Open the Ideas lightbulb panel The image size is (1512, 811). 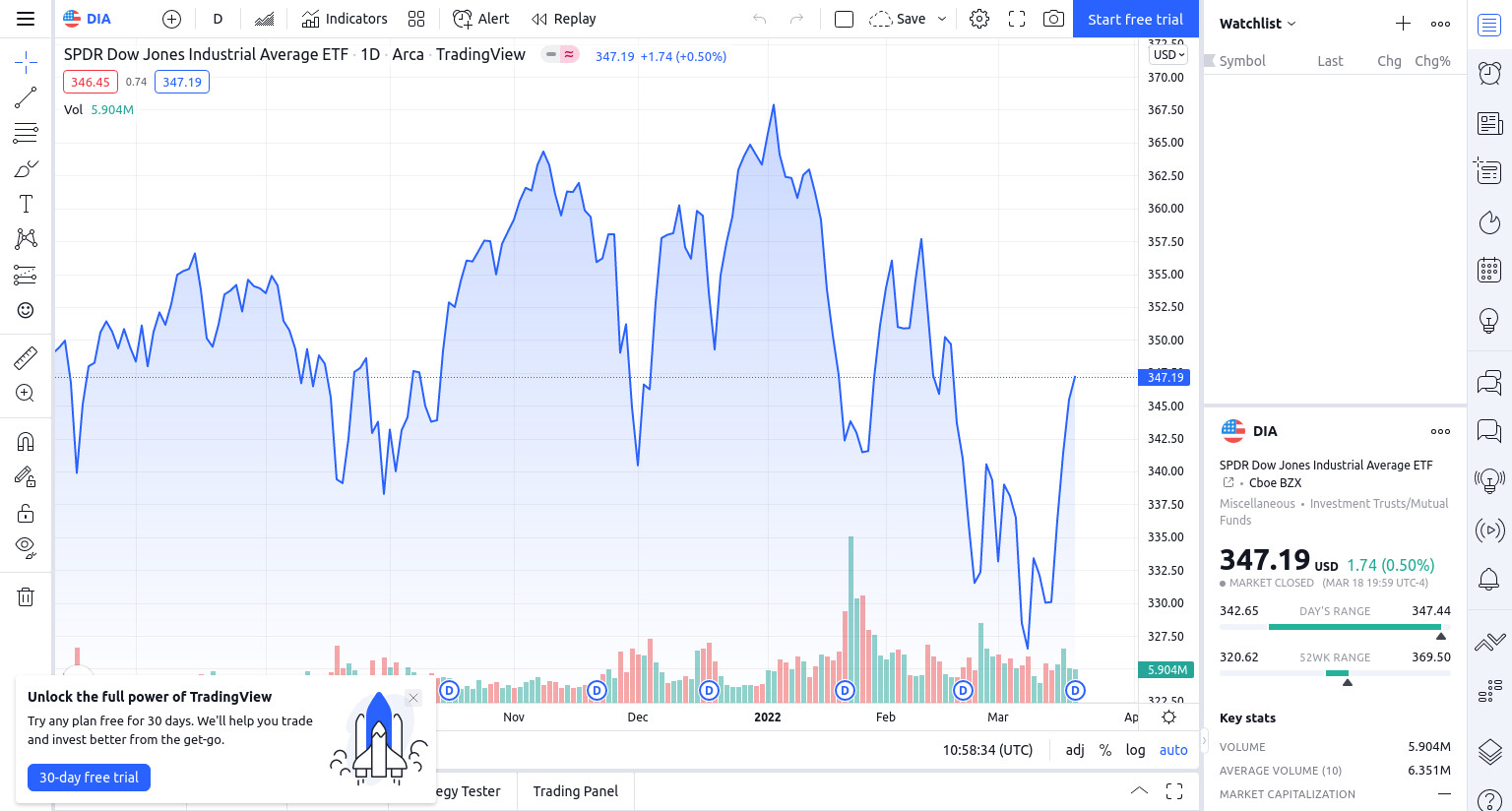[1489, 320]
